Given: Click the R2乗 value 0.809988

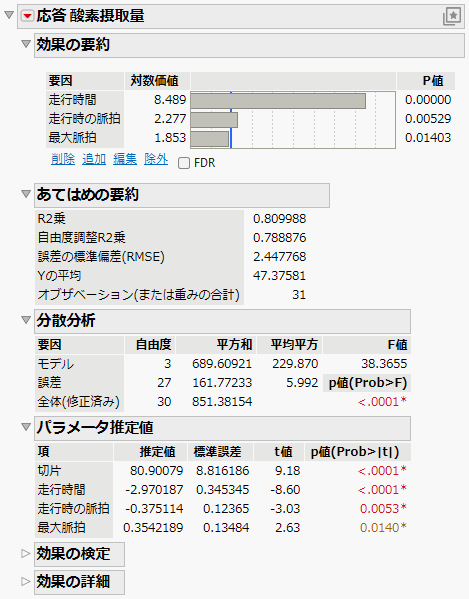Looking at the screenshot, I should 280,219.
